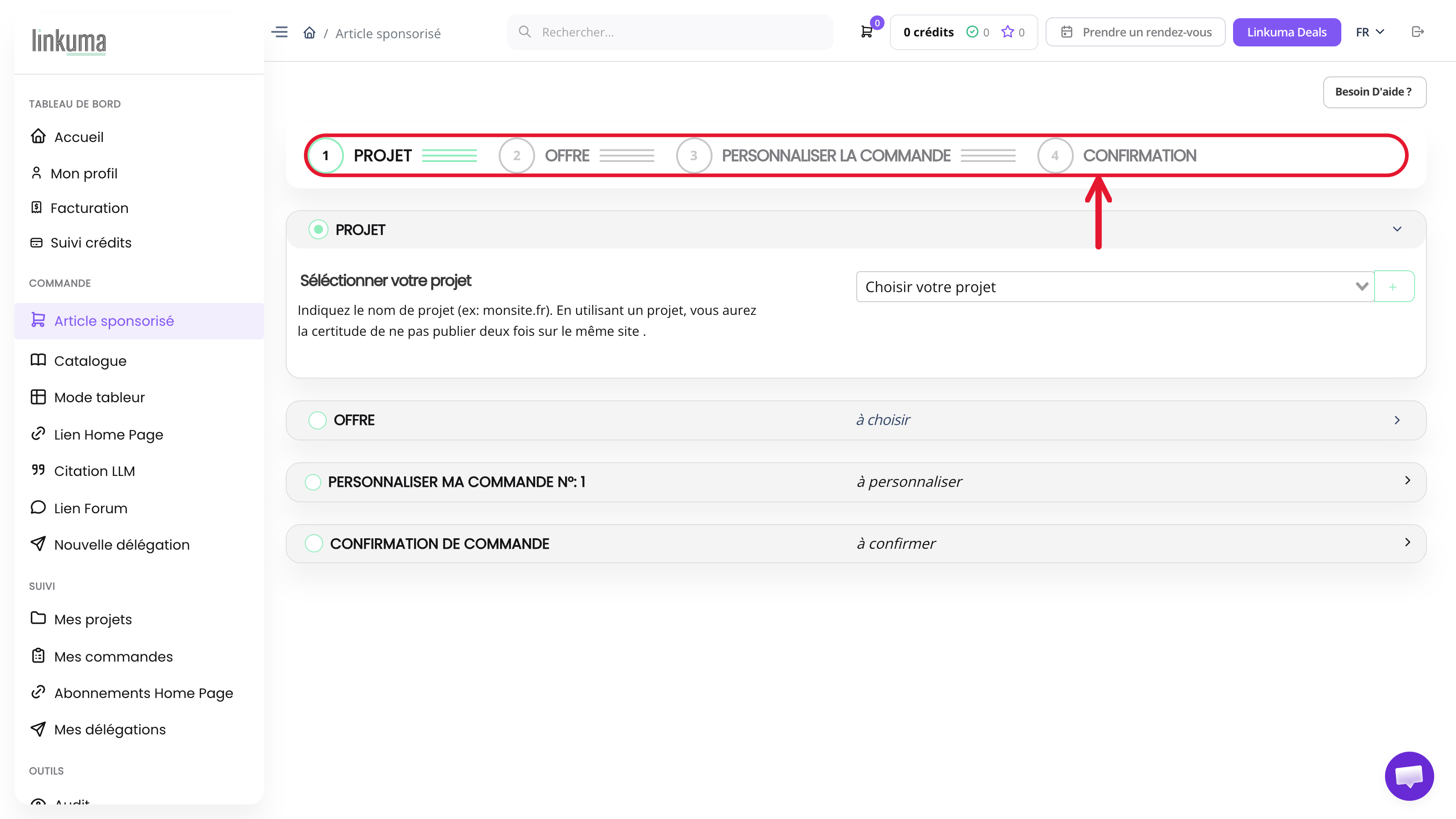Click the green check credits icon
This screenshot has height=819, width=1456.
click(x=972, y=32)
